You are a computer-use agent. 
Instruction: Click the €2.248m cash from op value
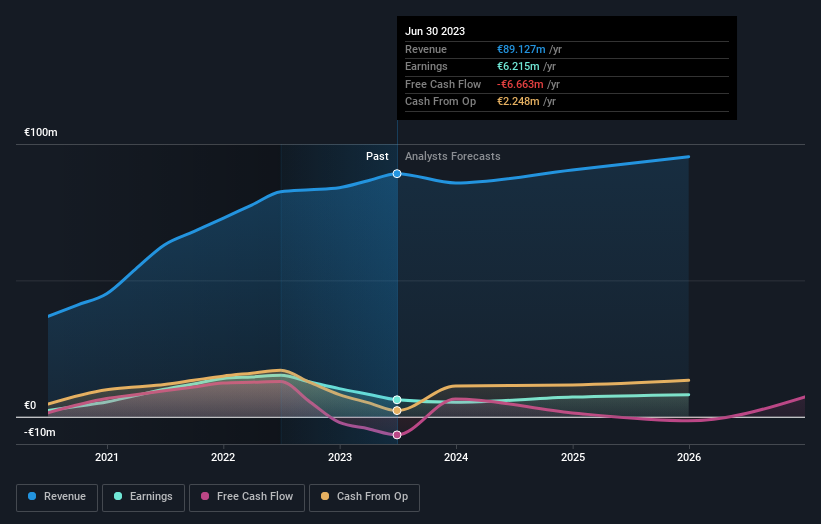518,102
